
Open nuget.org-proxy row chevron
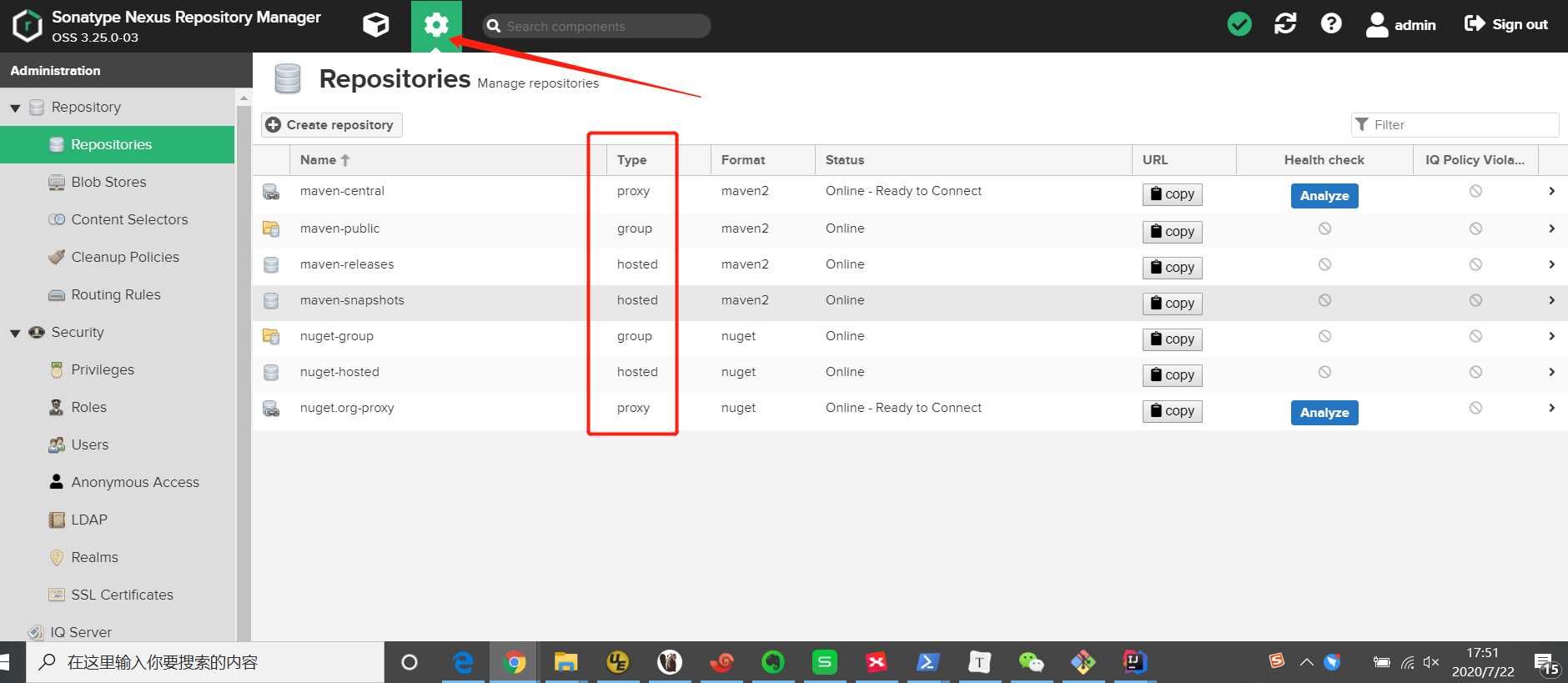(x=1551, y=408)
